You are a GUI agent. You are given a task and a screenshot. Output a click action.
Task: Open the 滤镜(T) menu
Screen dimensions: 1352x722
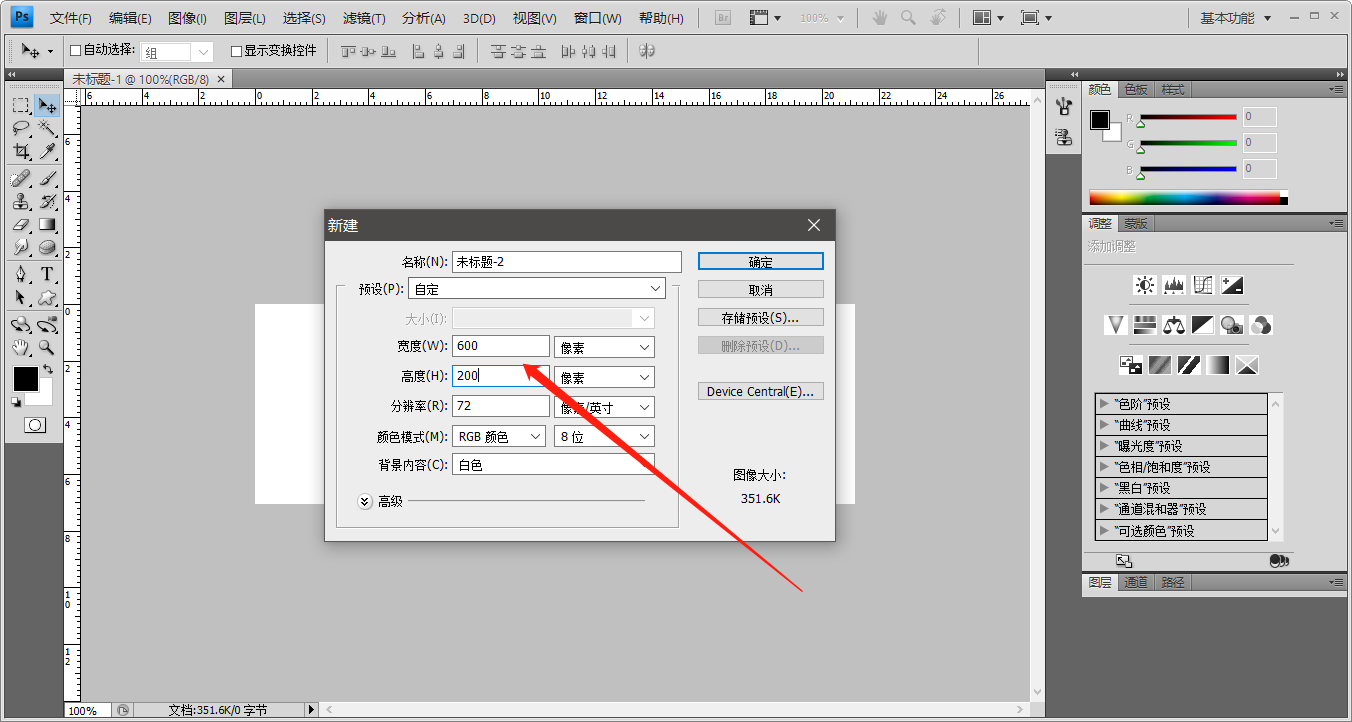coord(363,18)
